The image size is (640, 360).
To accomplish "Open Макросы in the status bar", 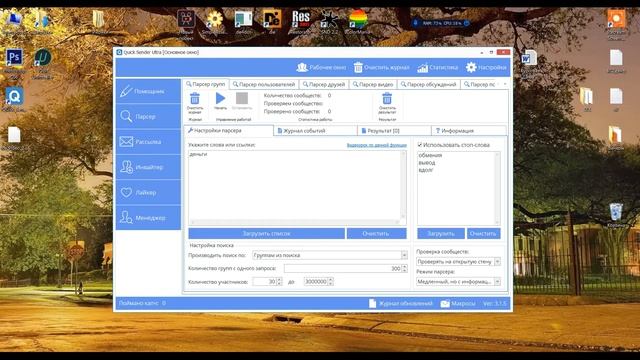I will tap(458, 303).
